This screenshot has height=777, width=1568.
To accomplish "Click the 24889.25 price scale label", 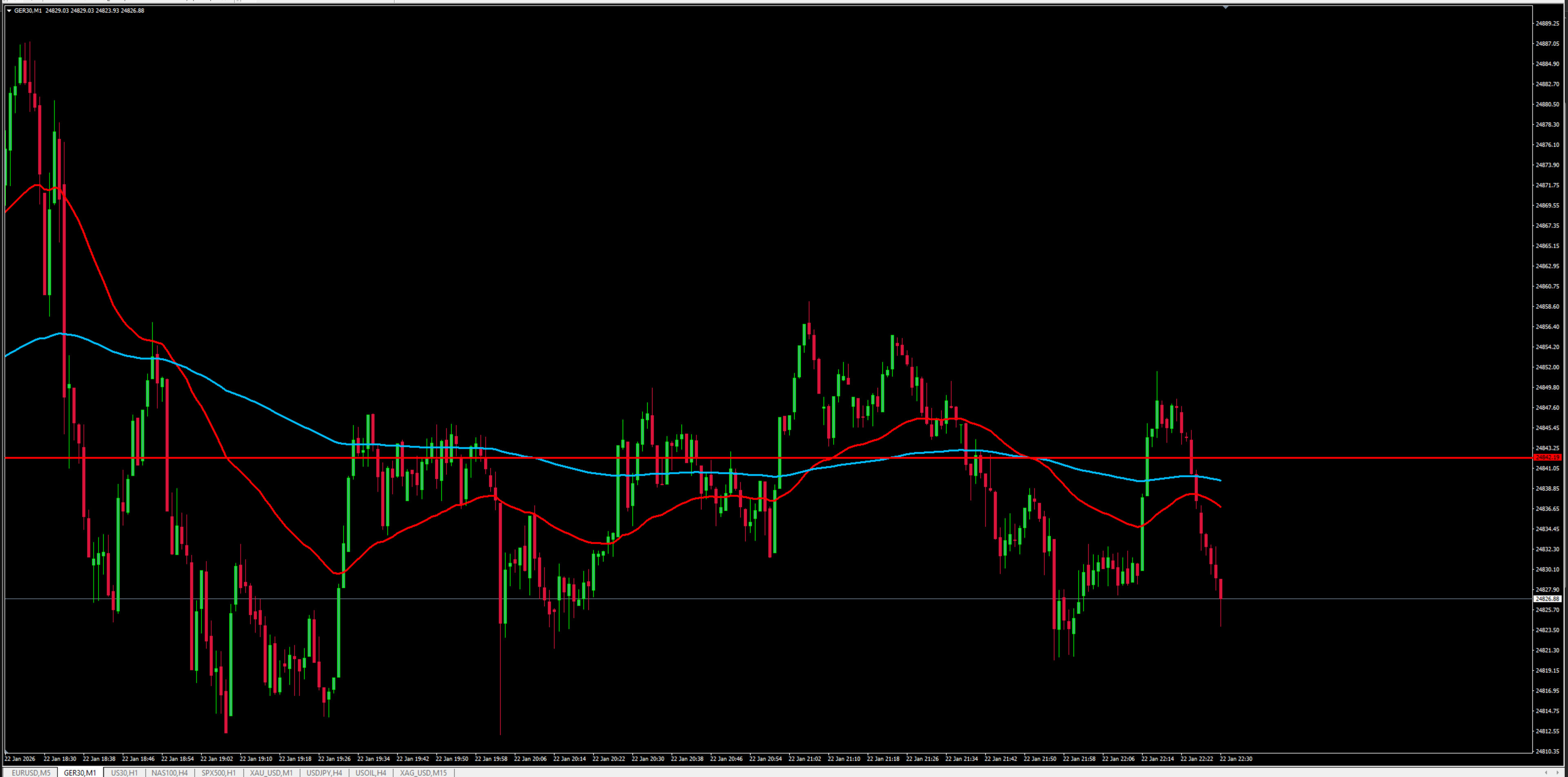I will 1547,23.
